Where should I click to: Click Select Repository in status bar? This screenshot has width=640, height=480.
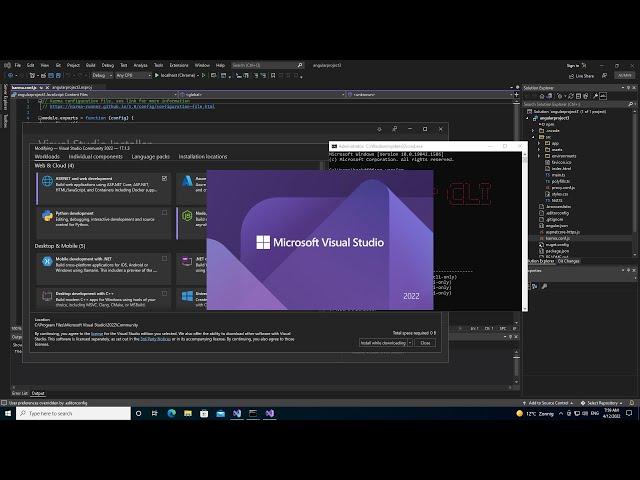click(x=602, y=403)
